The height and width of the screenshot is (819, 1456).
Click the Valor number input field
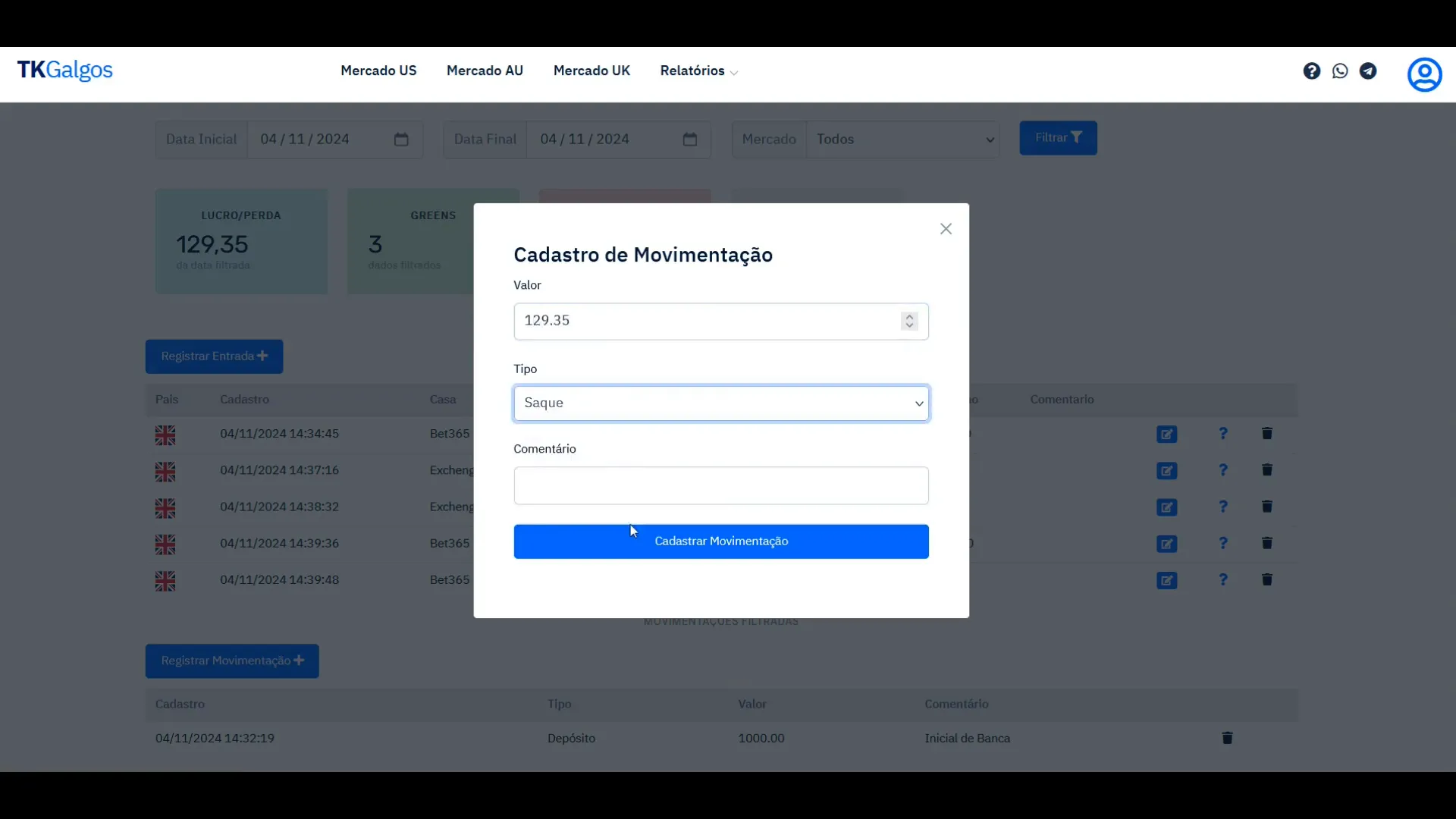720,320
